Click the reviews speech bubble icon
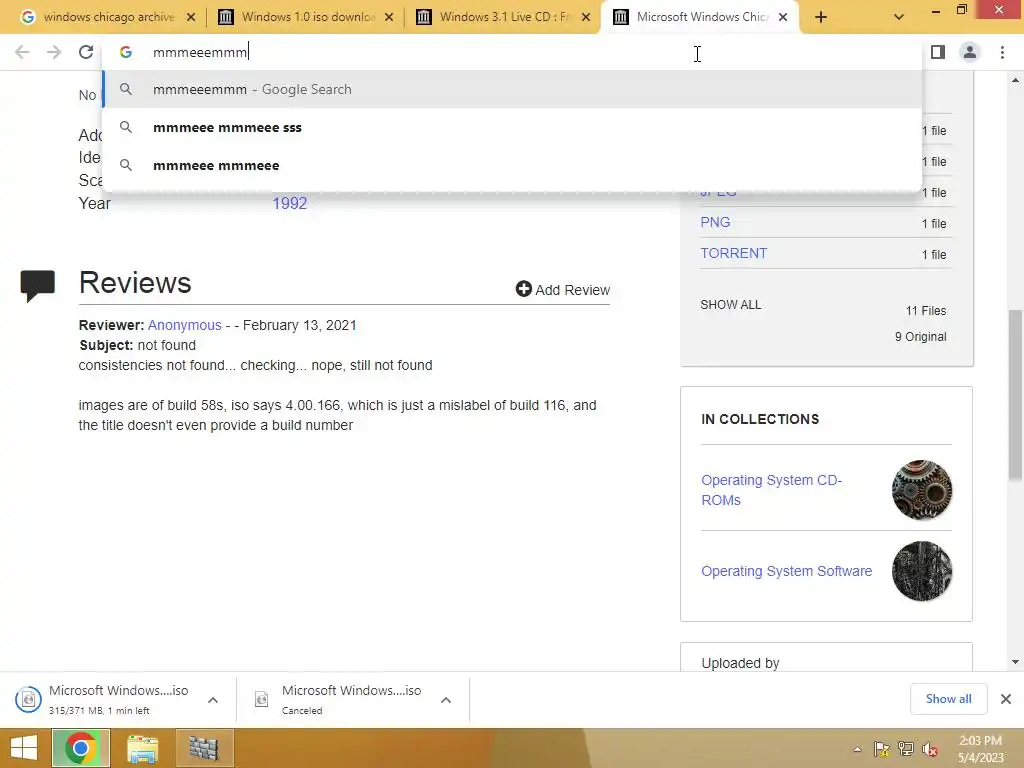This screenshot has height=768, width=1024. pos(37,285)
